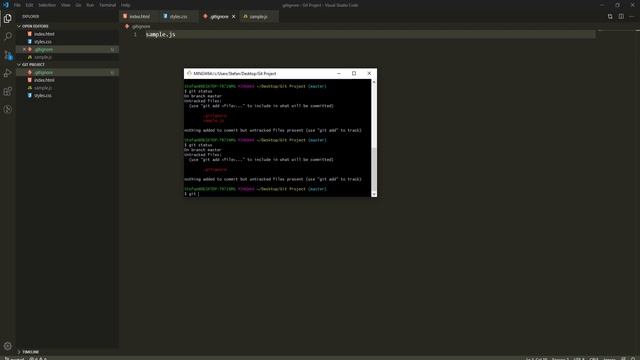Open the Go menu
The image size is (640, 360).
78,5
